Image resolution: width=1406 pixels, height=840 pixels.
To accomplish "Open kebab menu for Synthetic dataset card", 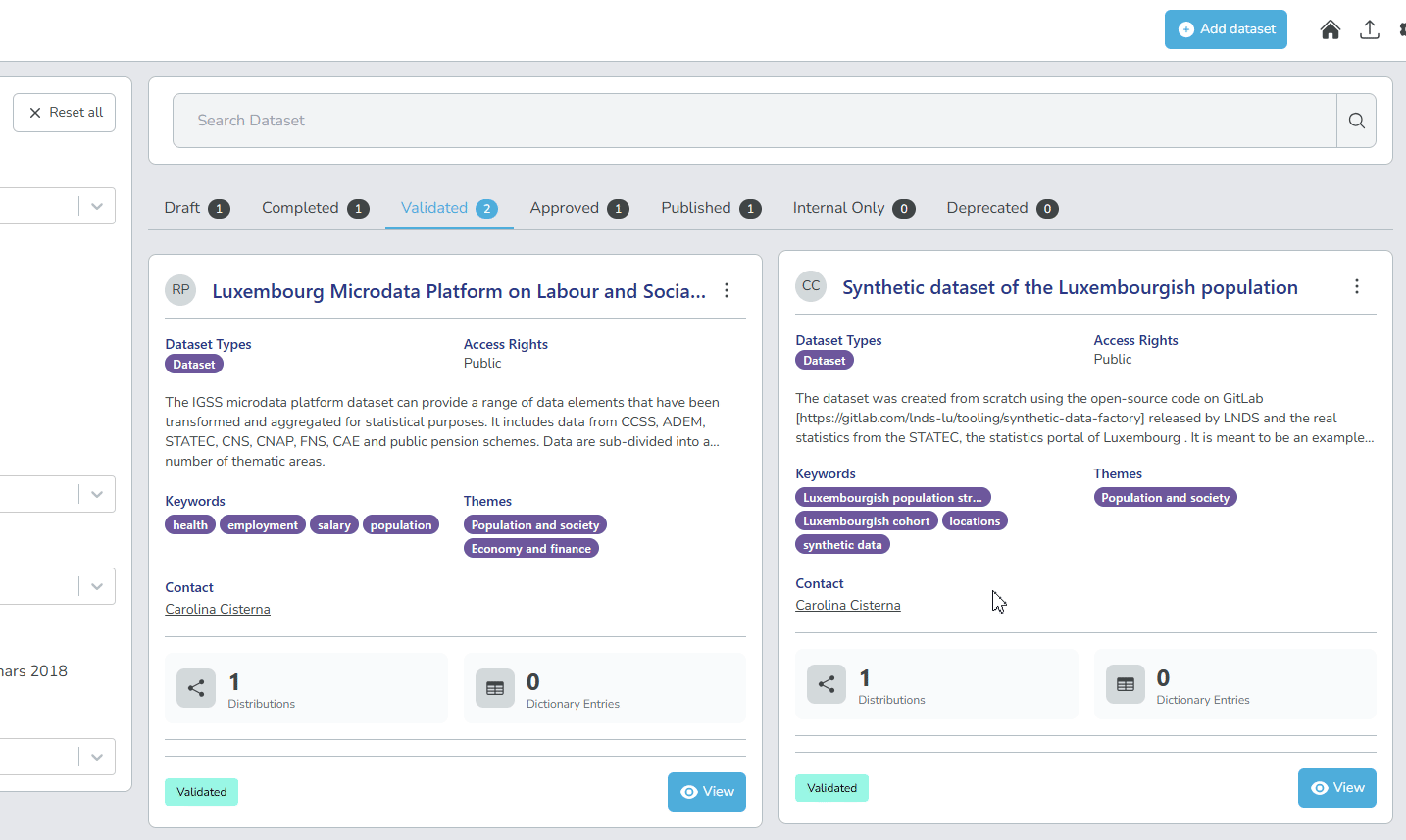I will click(x=1357, y=286).
